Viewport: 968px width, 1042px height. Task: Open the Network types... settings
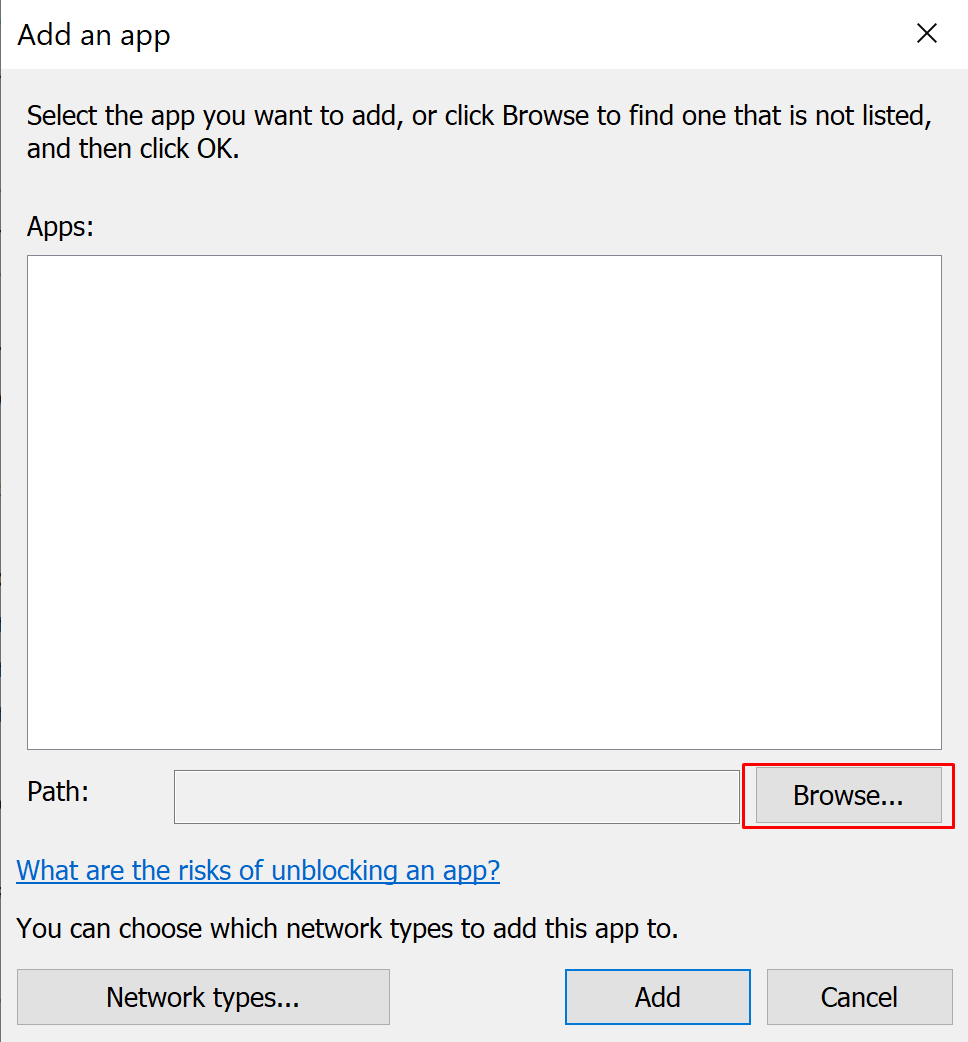click(203, 997)
